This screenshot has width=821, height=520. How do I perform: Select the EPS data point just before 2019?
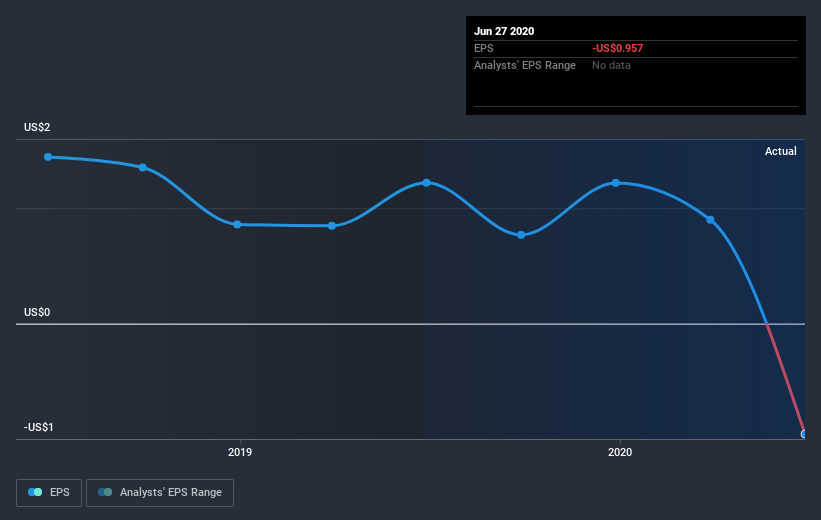tap(237, 225)
